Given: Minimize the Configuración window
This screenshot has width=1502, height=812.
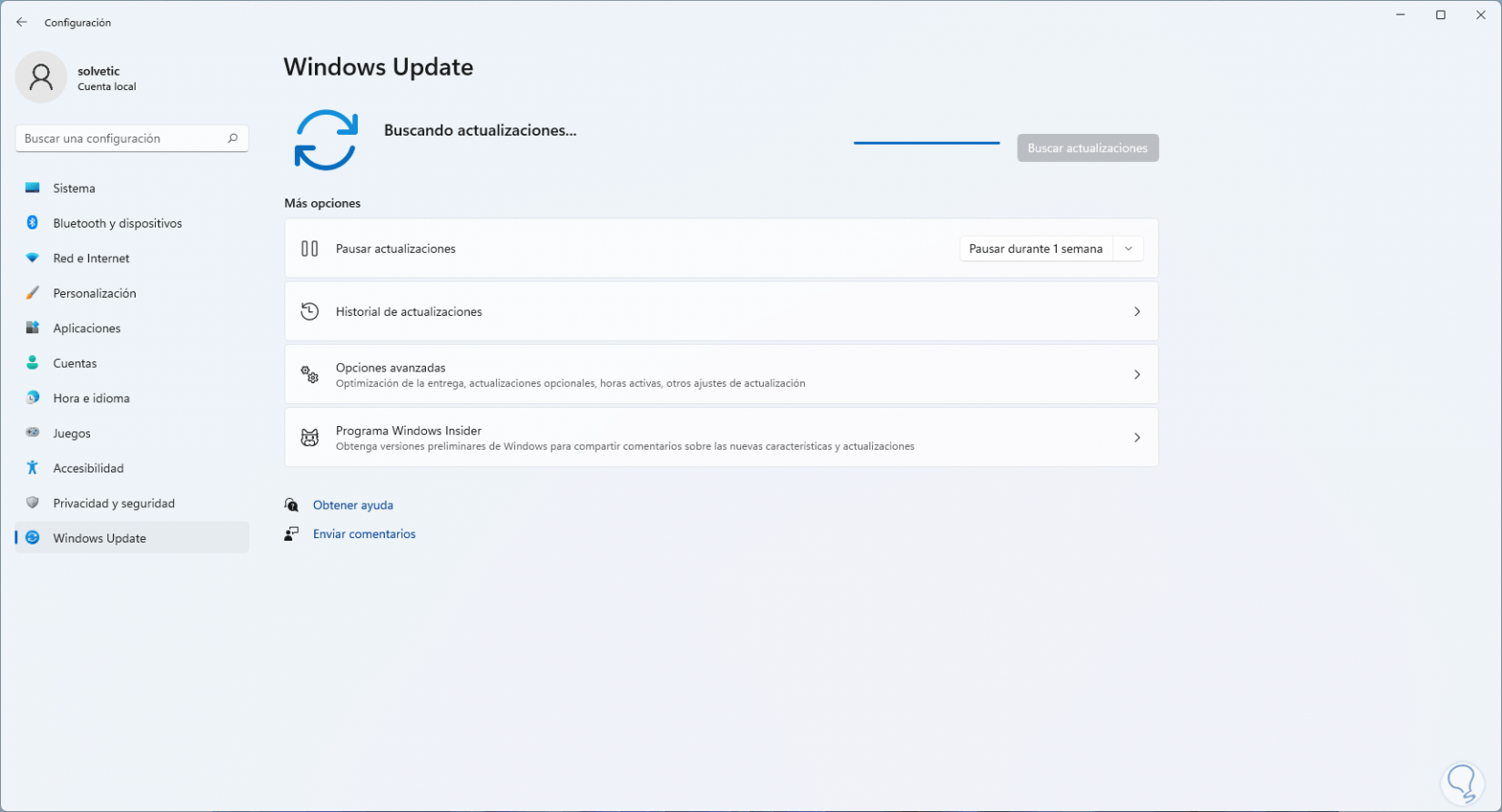Looking at the screenshot, I should coord(1400,15).
